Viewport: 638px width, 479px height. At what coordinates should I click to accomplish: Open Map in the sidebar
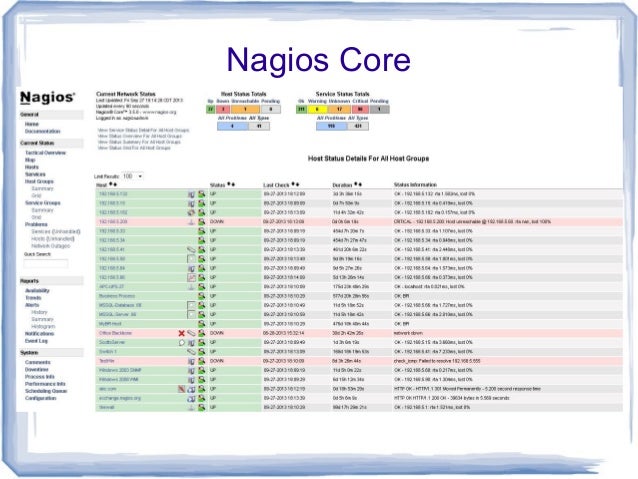tap(30, 160)
